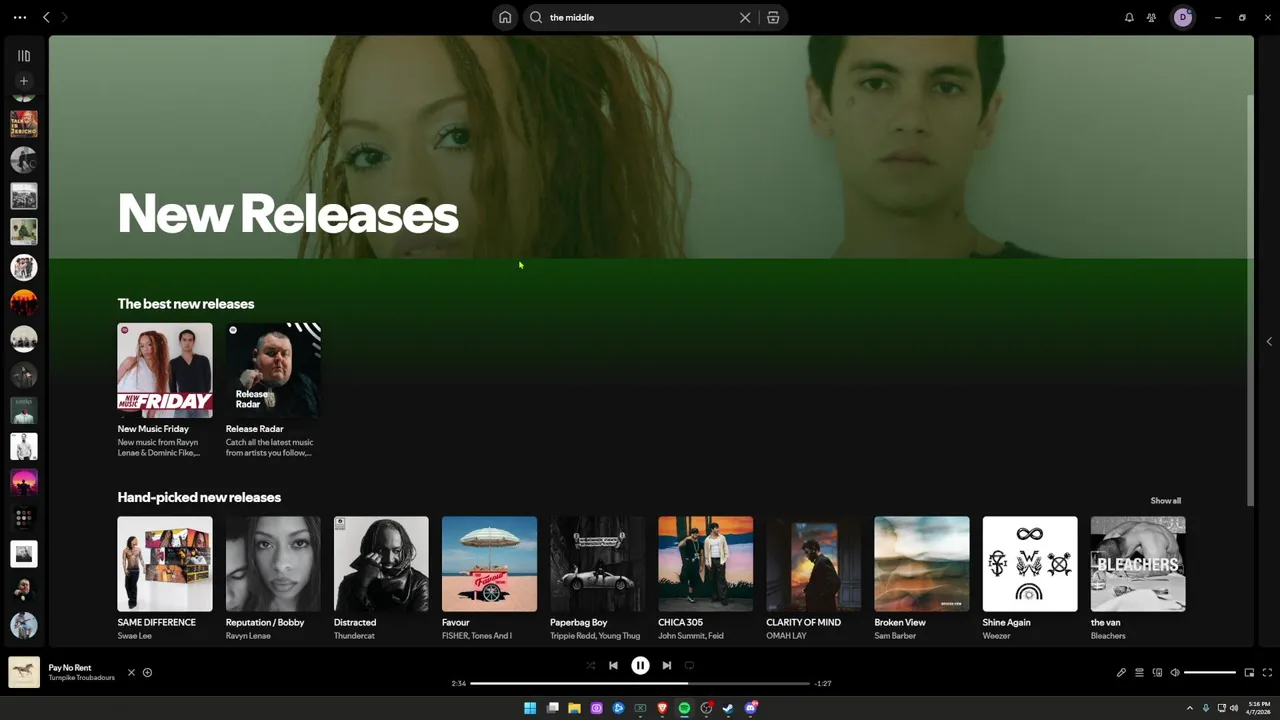
Task: Go to artist Thundercat
Action: click(353, 636)
